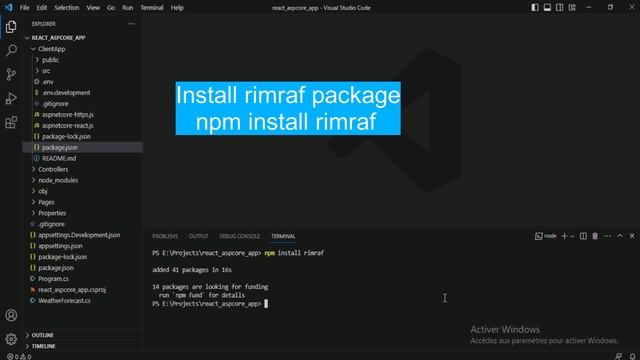This screenshot has width=640, height=360.
Task: Expand the Pages folder
Action: point(82,202)
